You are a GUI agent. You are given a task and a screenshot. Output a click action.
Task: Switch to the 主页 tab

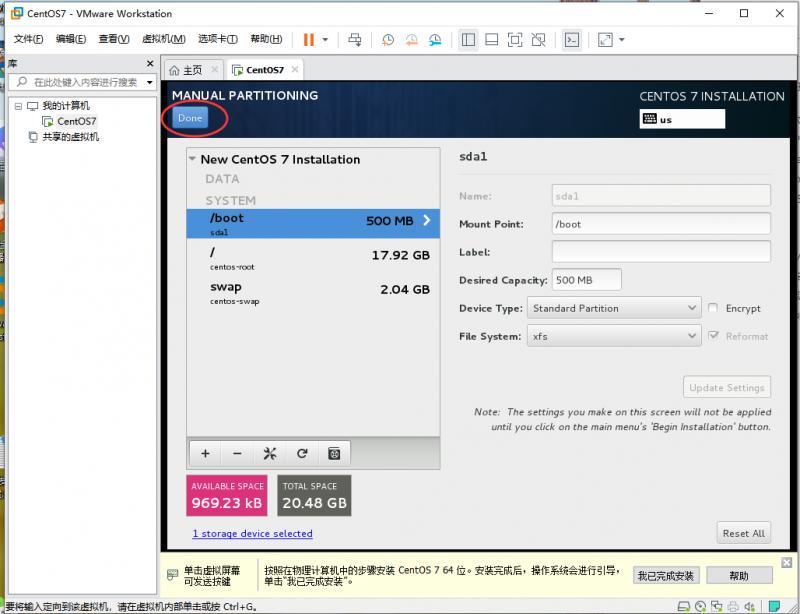pos(192,70)
